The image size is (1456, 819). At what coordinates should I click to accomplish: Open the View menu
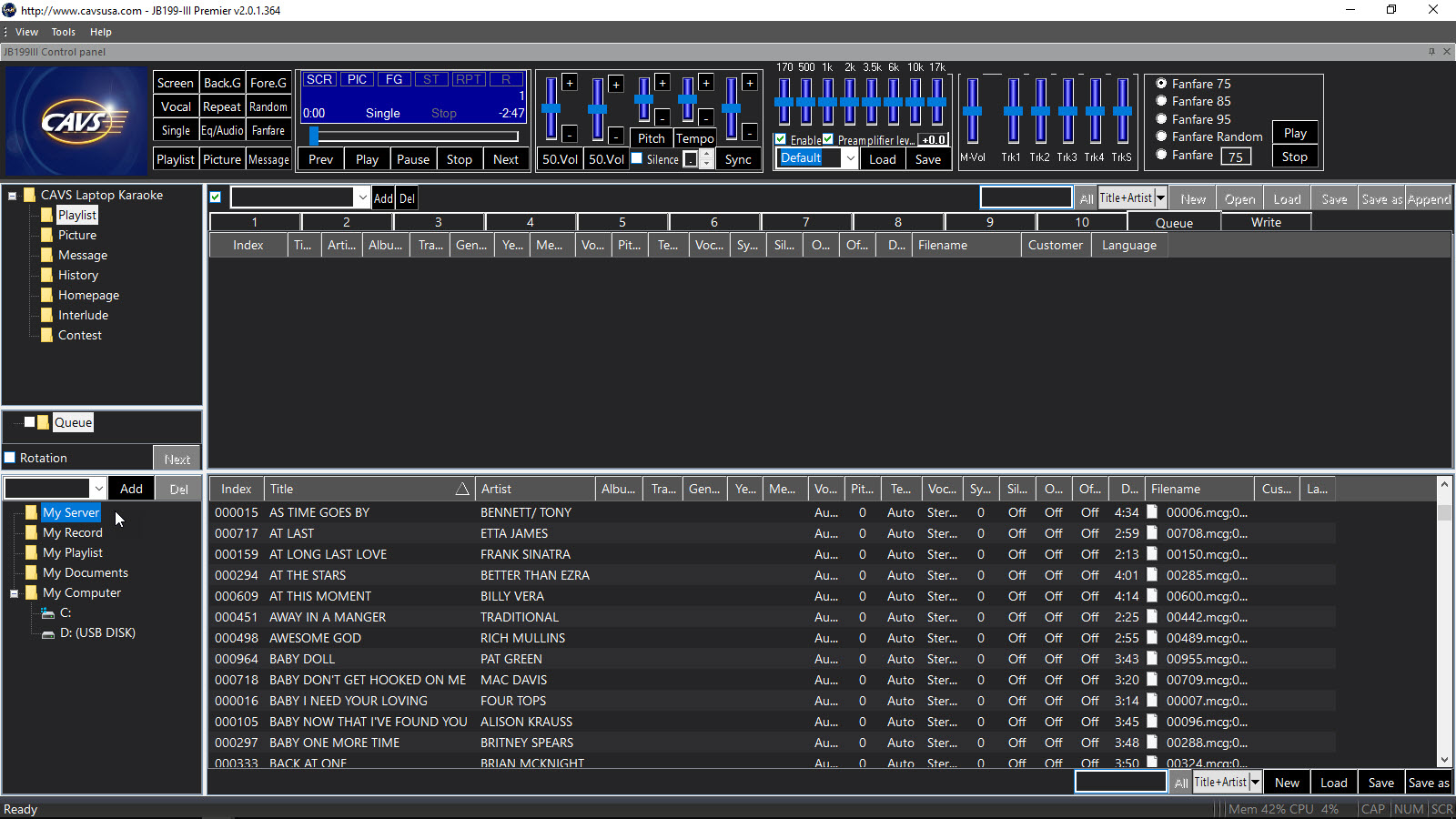point(26,32)
